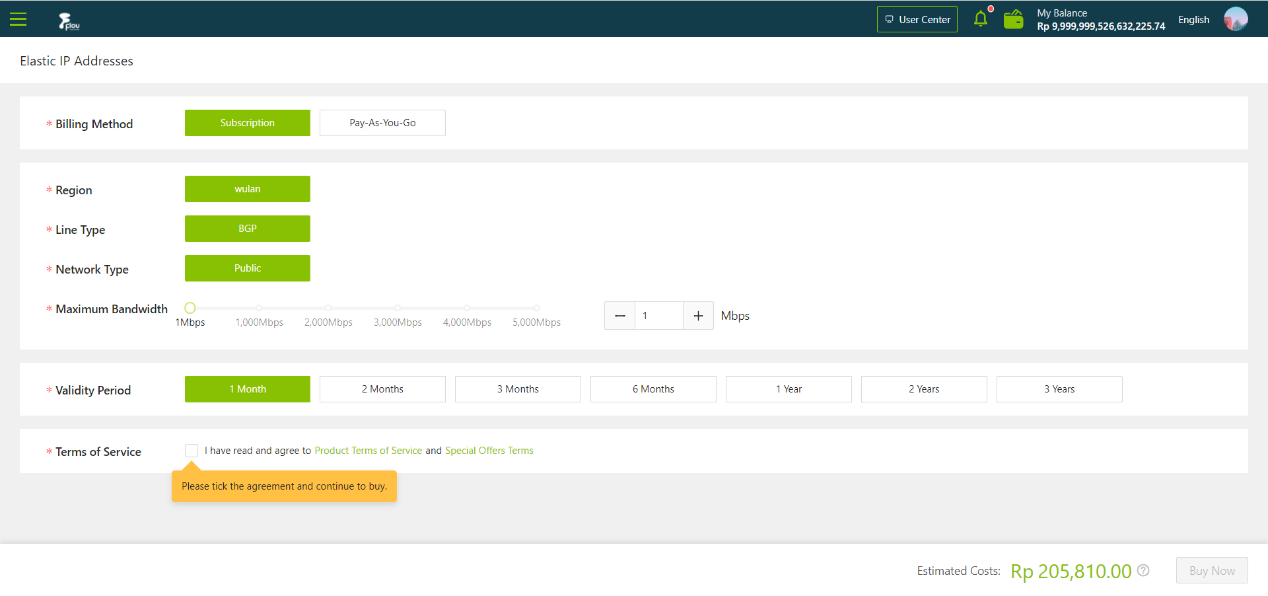Set bandwidth slider to 1,000Mbps mark
The height and width of the screenshot is (596, 1268).
coord(259,308)
